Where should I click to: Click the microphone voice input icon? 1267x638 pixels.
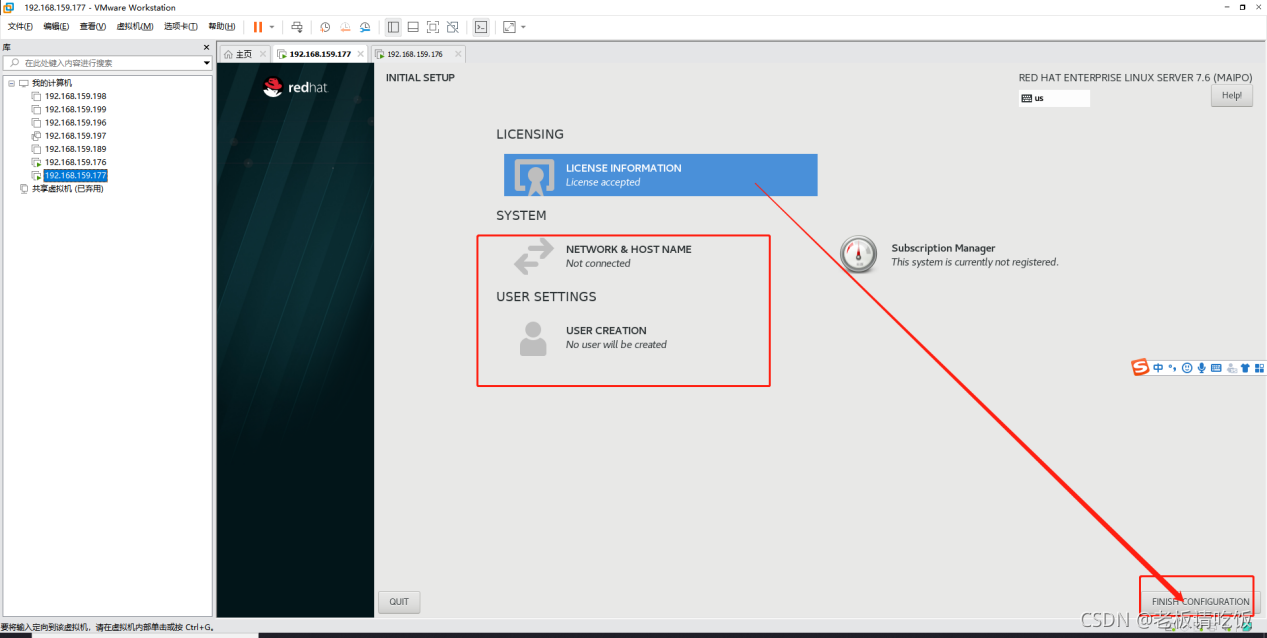tap(1201, 368)
